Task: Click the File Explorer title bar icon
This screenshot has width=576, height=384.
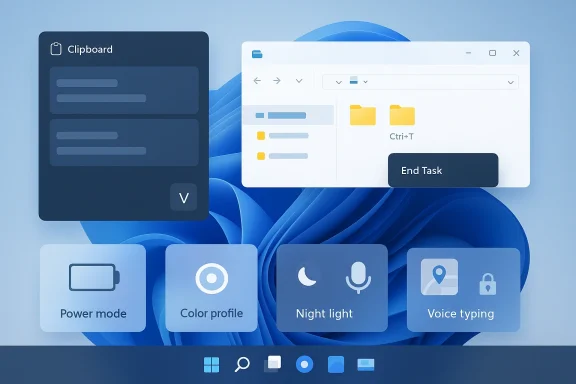Action: pos(257,54)
